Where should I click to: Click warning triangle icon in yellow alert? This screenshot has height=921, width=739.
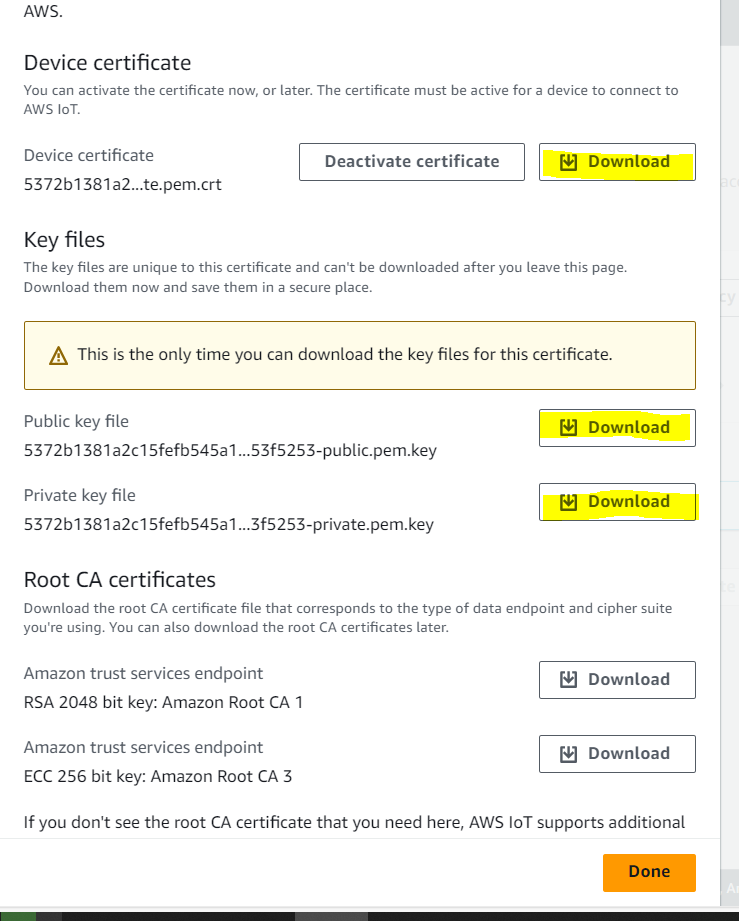tap(58, 355)
